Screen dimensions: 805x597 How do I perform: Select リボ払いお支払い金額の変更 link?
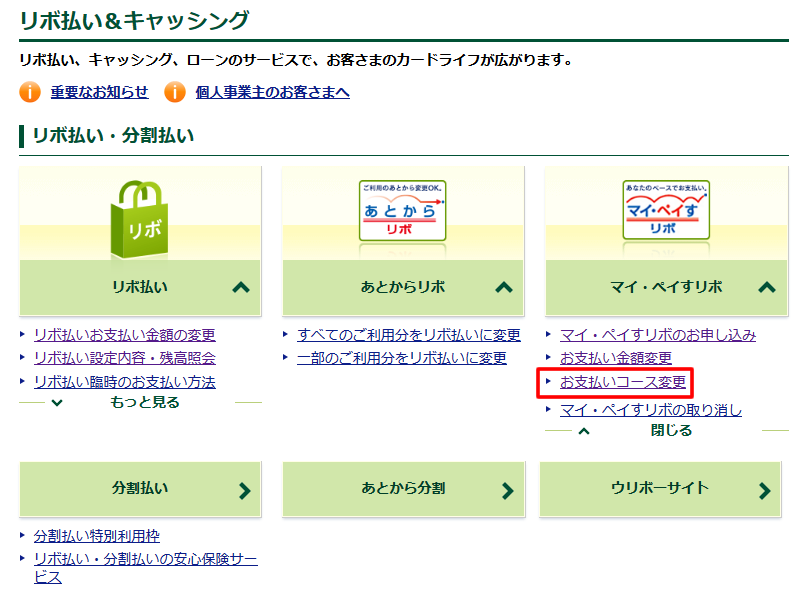tap(124, 335)
